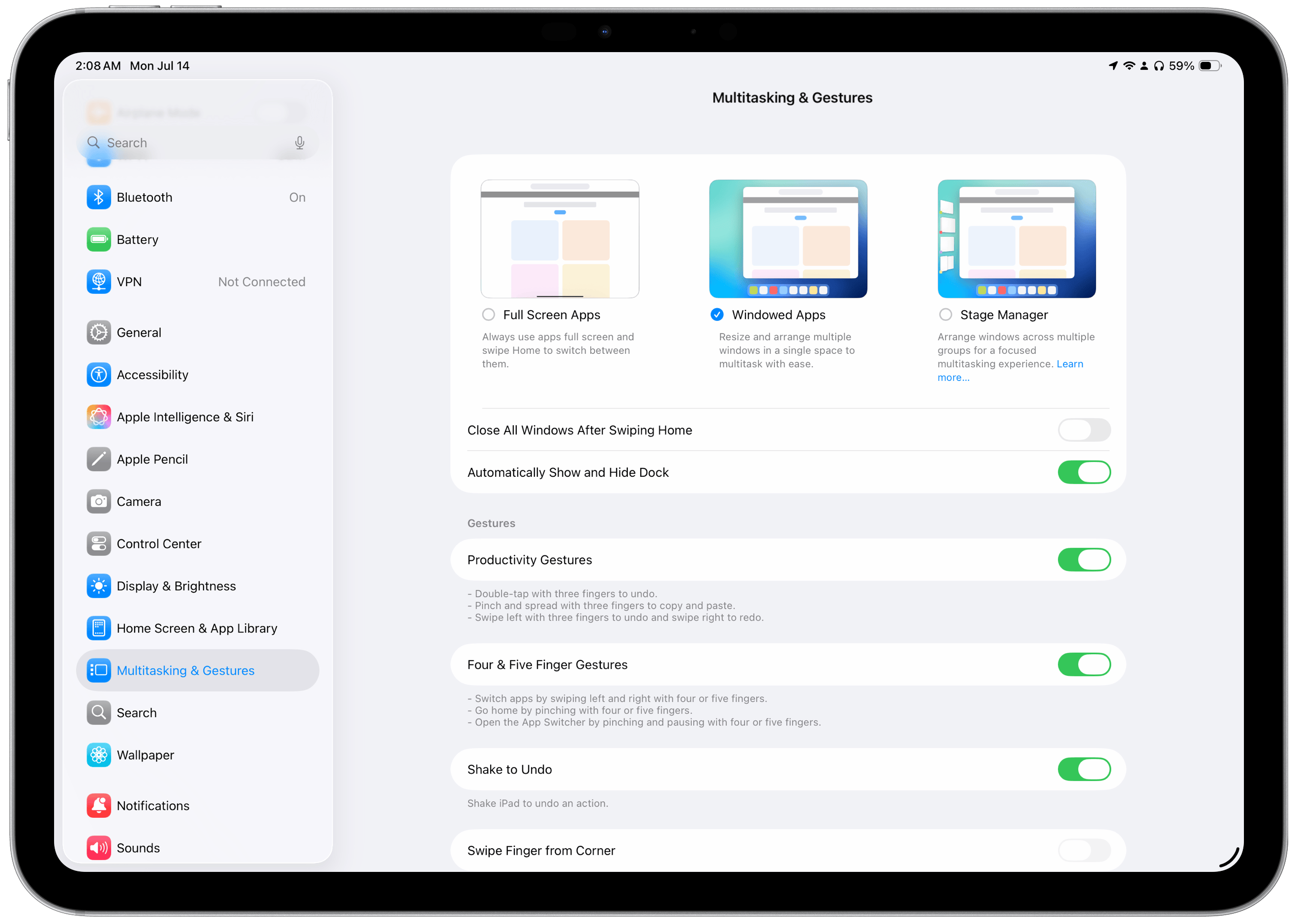Viewport: 1298px width, 924px height.
Task: Select Multitasking & Gestures in sidebar
Action: point(198,670)
